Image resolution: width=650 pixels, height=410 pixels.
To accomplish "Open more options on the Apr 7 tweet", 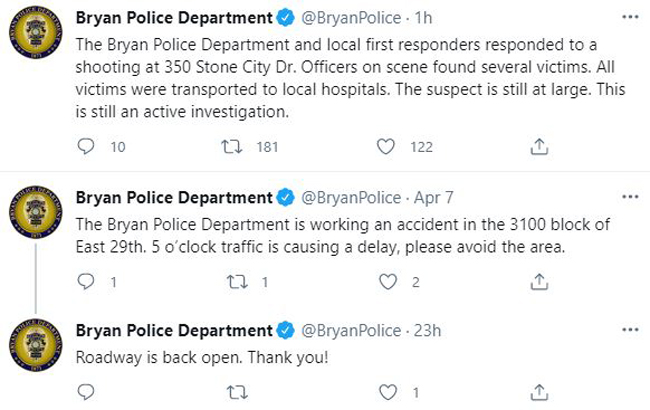I will [630, 197].
